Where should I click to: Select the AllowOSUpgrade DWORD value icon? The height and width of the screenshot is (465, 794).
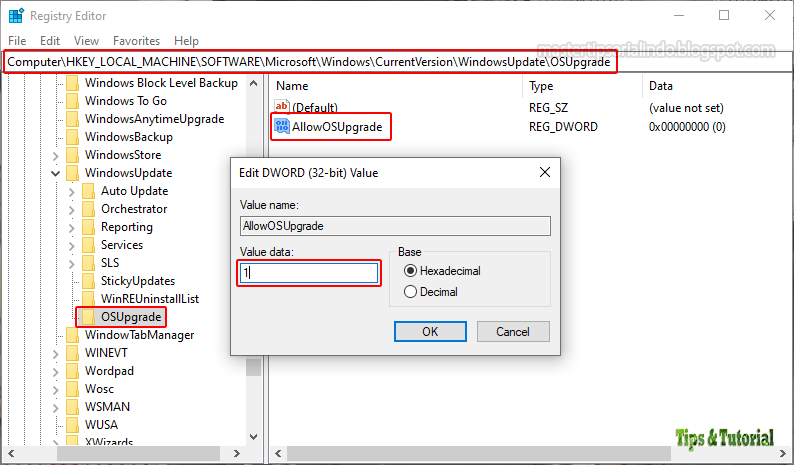[x=282, y=126]
